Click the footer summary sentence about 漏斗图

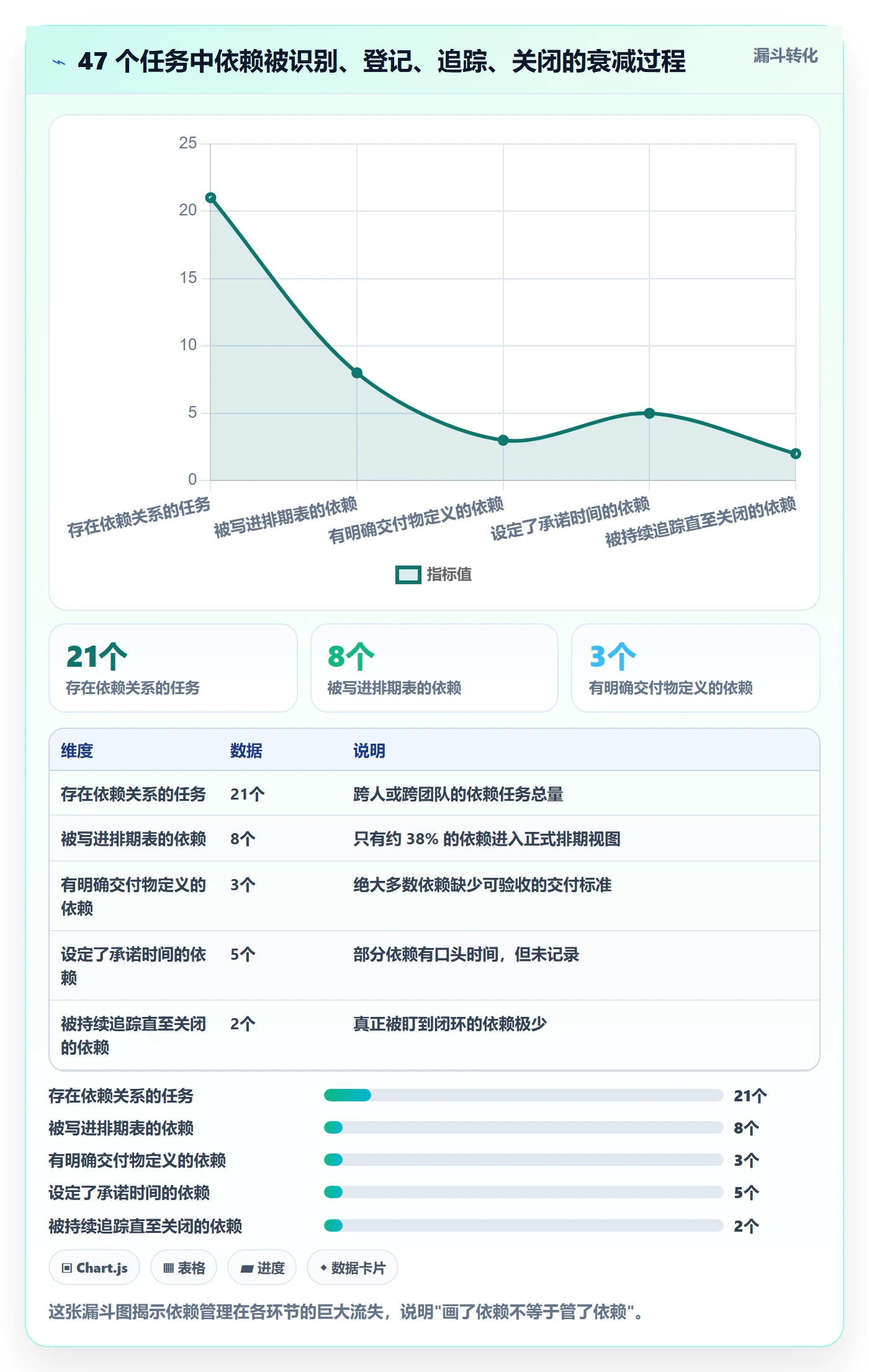coord(348,1312)
